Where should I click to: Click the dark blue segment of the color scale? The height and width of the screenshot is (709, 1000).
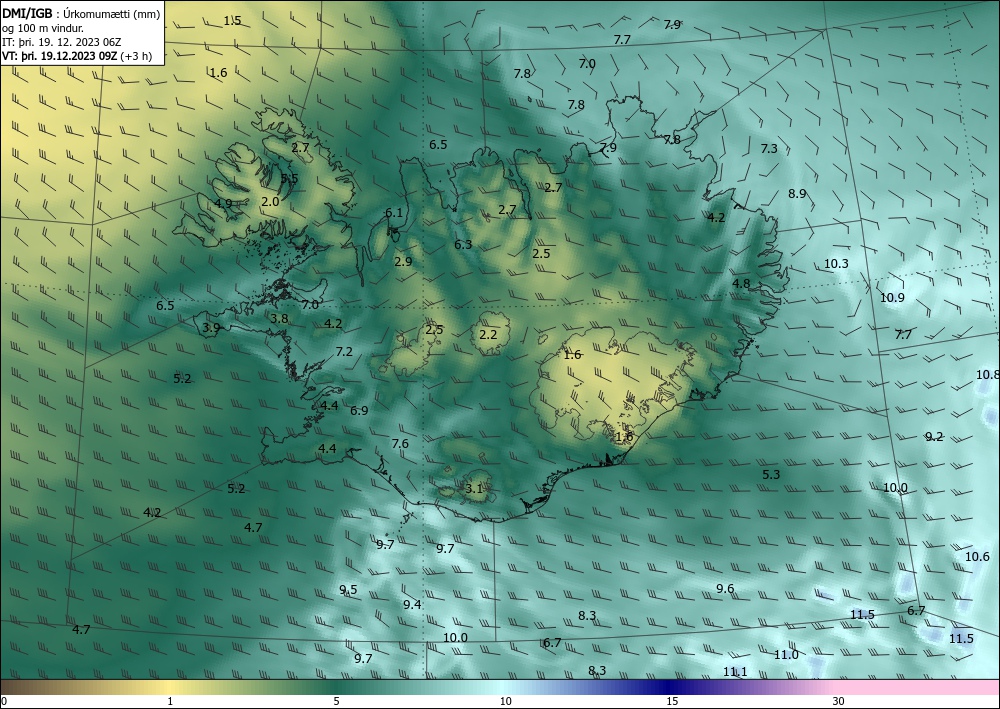[x=668, y=687]
